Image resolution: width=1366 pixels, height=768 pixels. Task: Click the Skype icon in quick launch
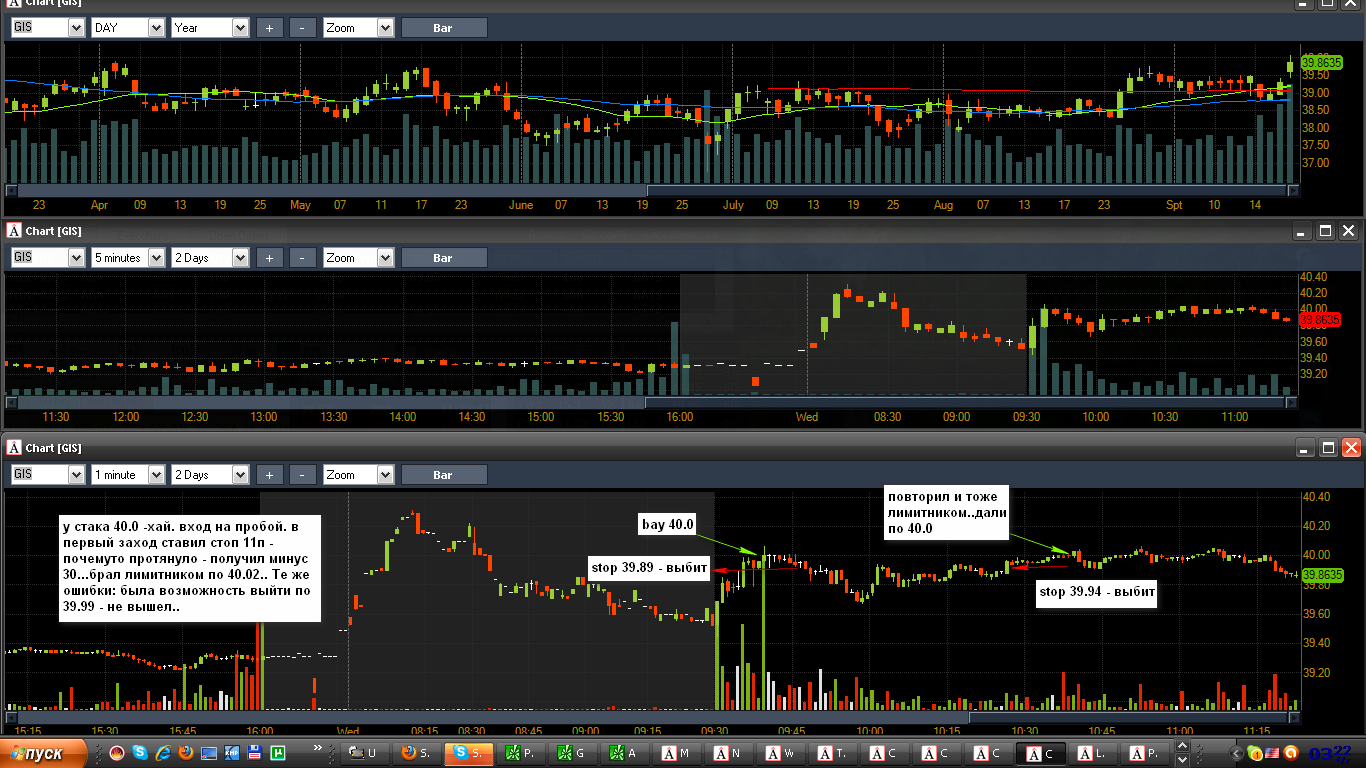click(x=140, y=753)
